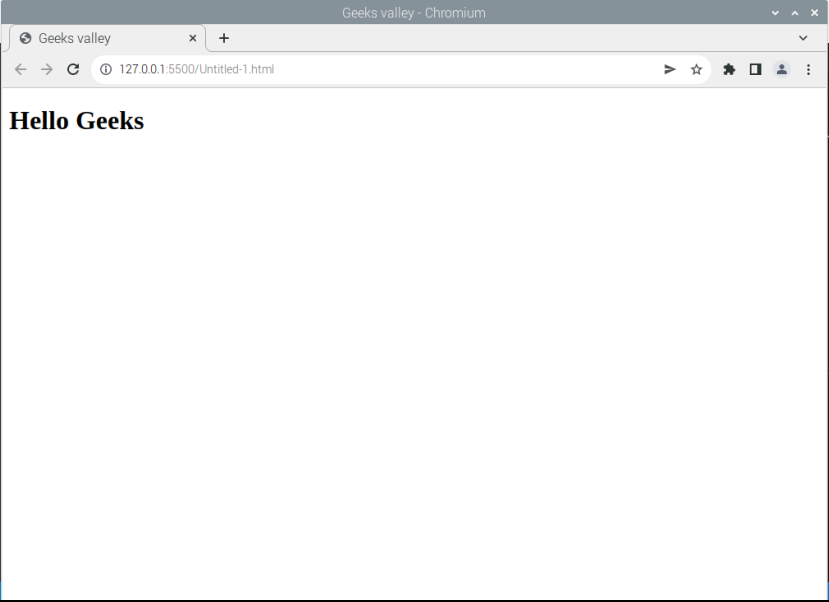Go back using the back arrow
Screen dimensions: 829x602
[20, 69]
